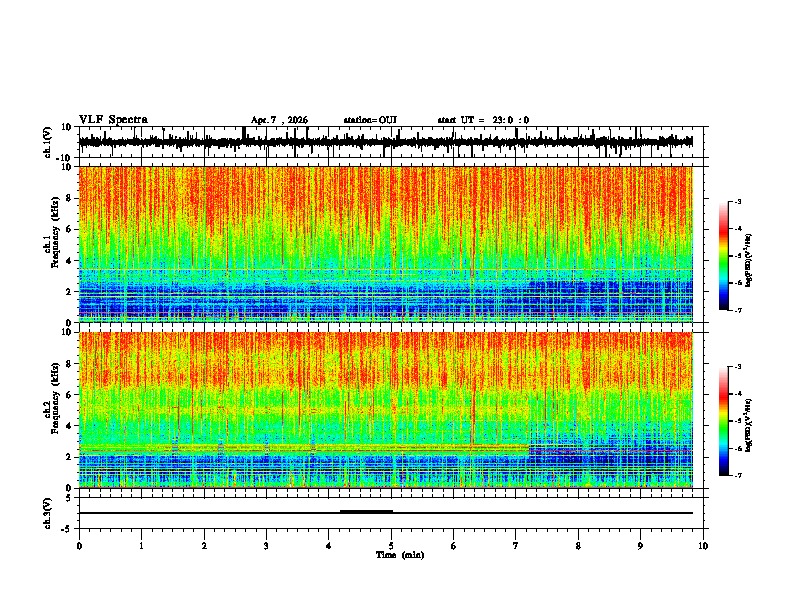
Task: Select the "start UT = 23: 0 : 0" text
Action: [483, 120]
